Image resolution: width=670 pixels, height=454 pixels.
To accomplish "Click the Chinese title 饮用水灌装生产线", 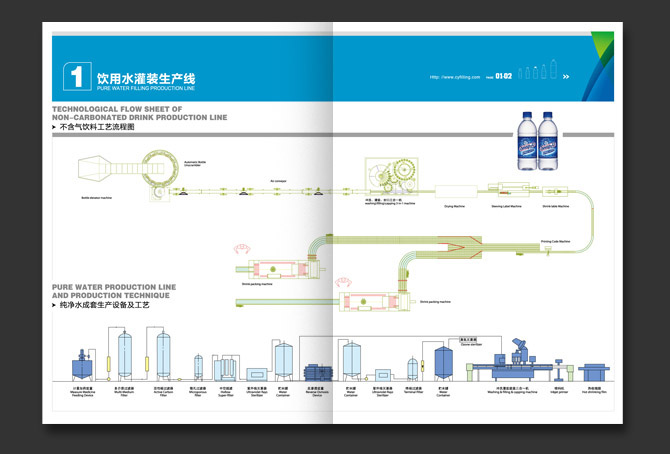I will [146, 78].
